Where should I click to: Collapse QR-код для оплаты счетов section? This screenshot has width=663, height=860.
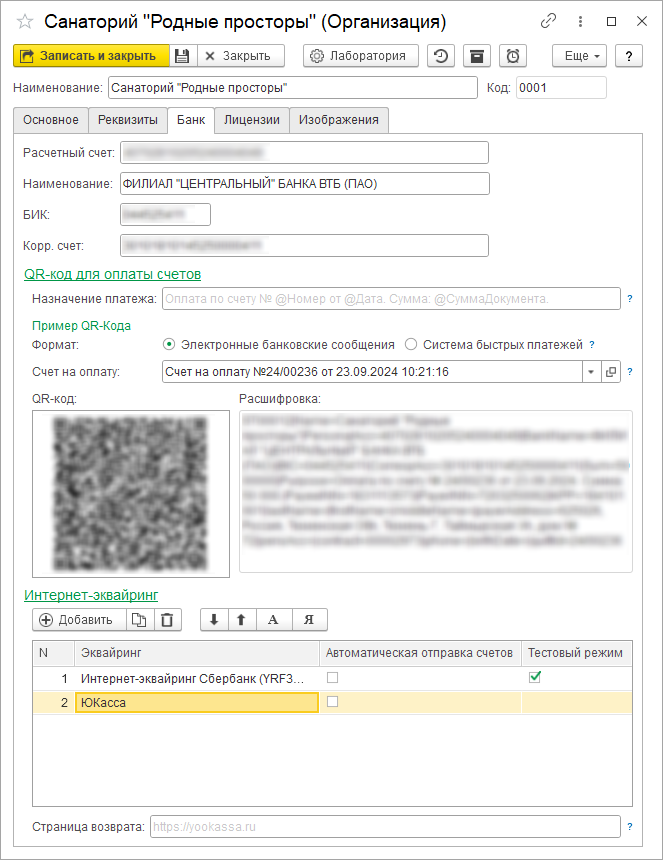tap(112, 274)
